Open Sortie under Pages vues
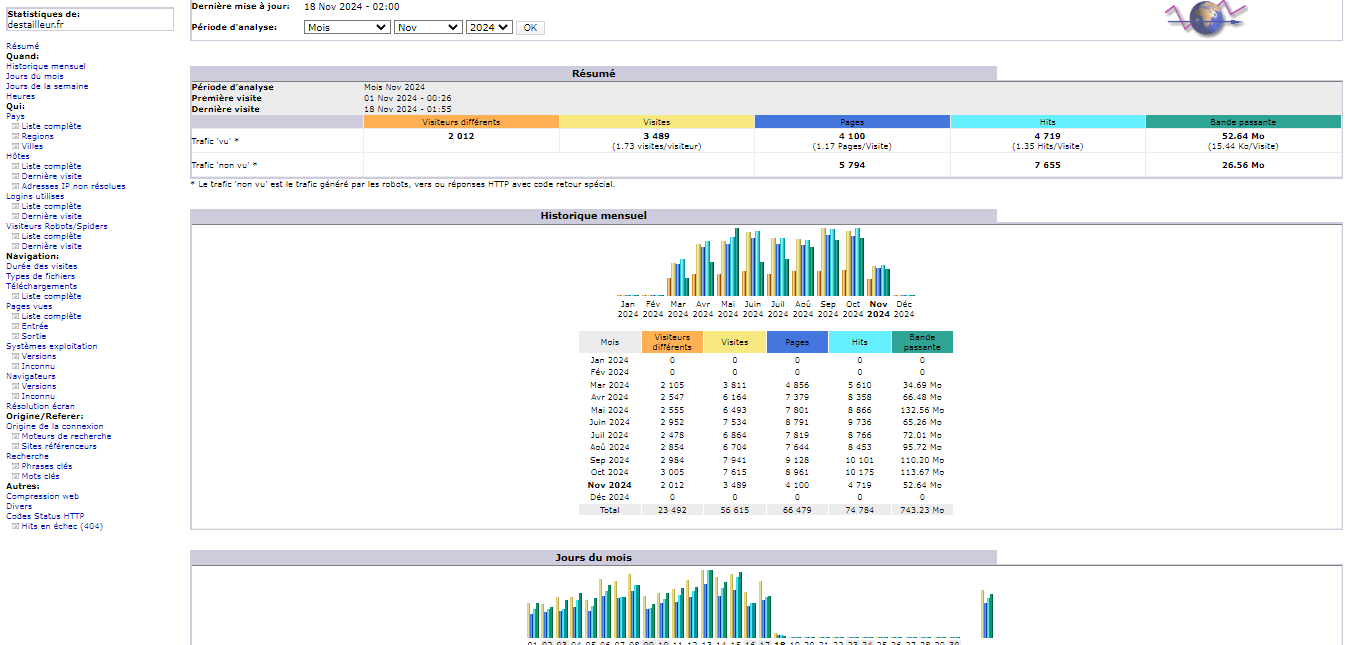Viewport: 1345px width, 645px height. tap(31, 336)
